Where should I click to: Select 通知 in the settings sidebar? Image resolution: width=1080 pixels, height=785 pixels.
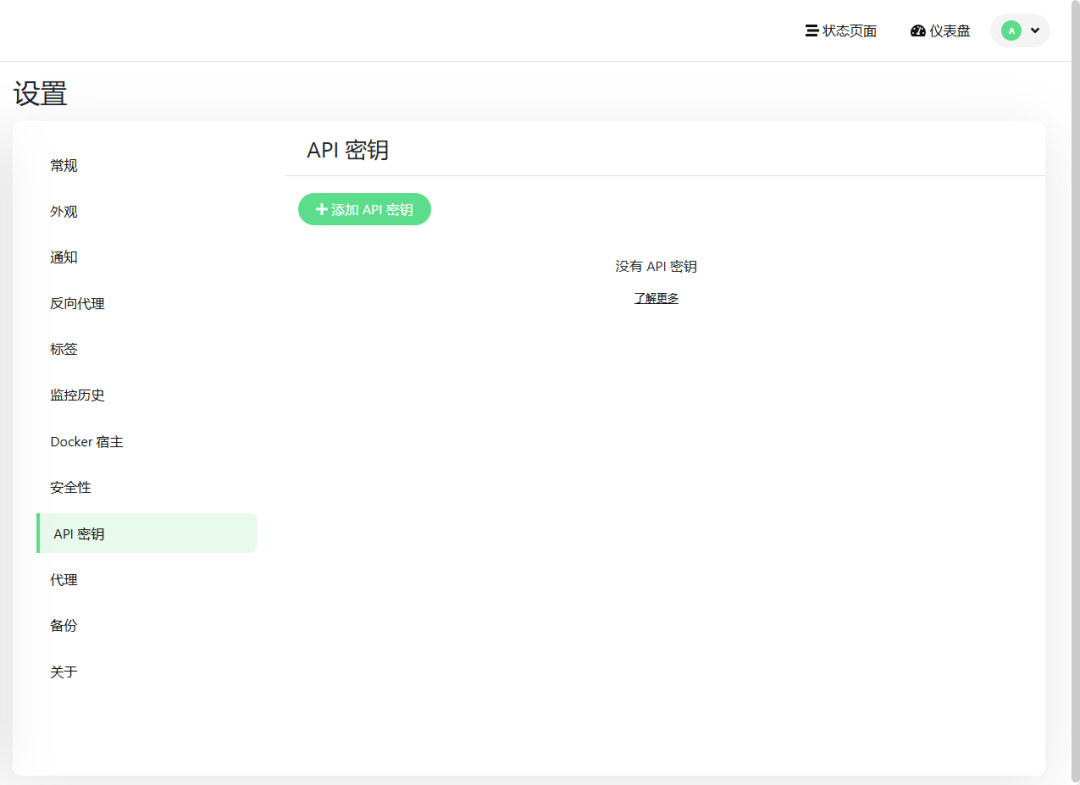pyautogui.click(x=64, y=258)
